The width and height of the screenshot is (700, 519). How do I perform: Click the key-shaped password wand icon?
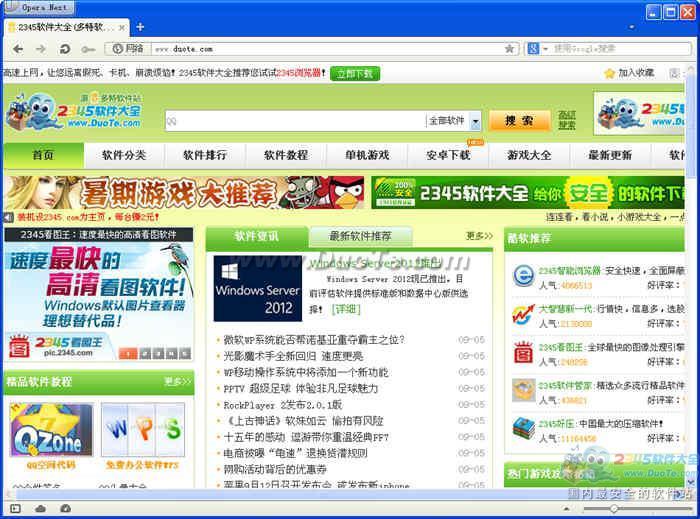(89, 48)
